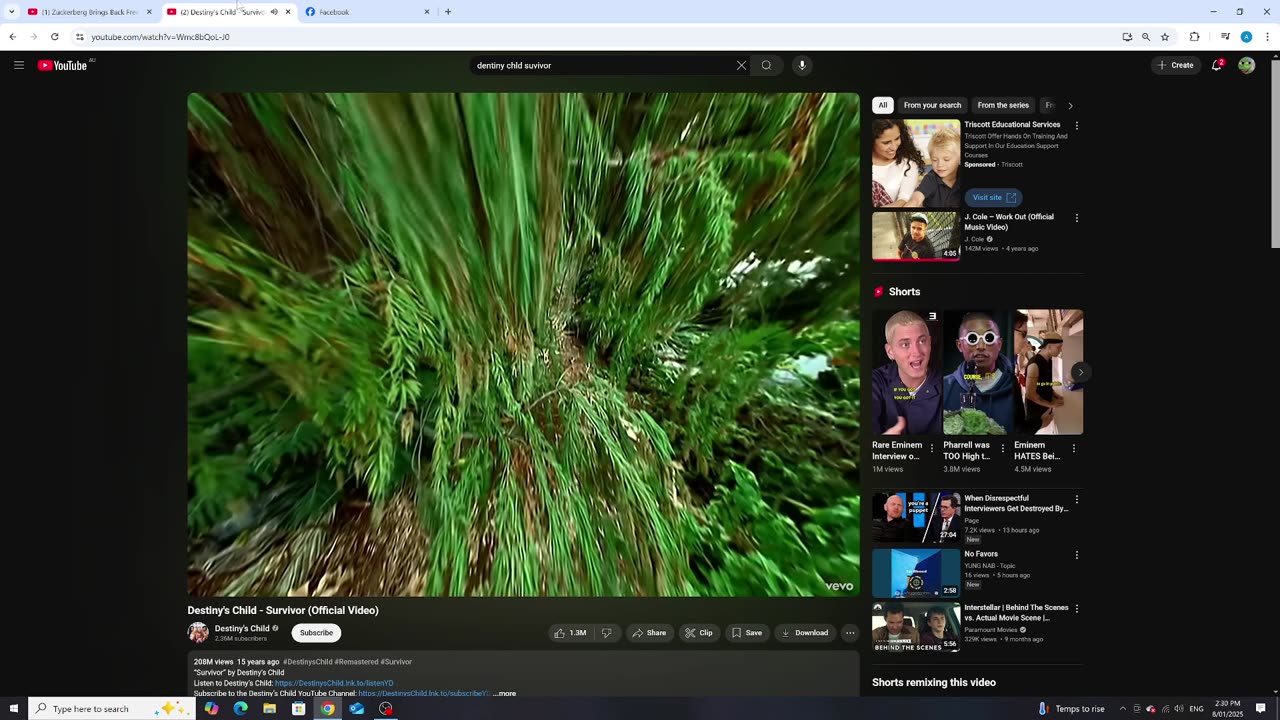
Task: Subscribe to the Destiny's Child channel
Action: click(x=316, y=633)
